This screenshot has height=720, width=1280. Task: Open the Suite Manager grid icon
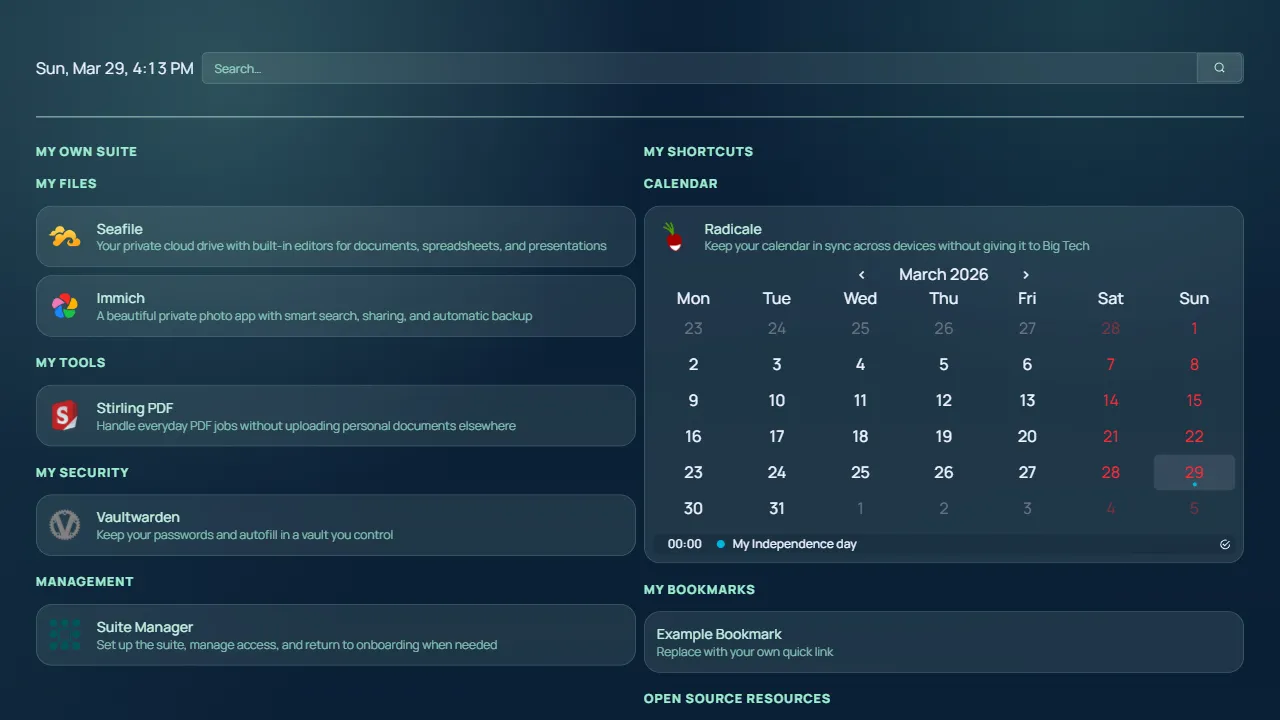(x=64, y=634)
